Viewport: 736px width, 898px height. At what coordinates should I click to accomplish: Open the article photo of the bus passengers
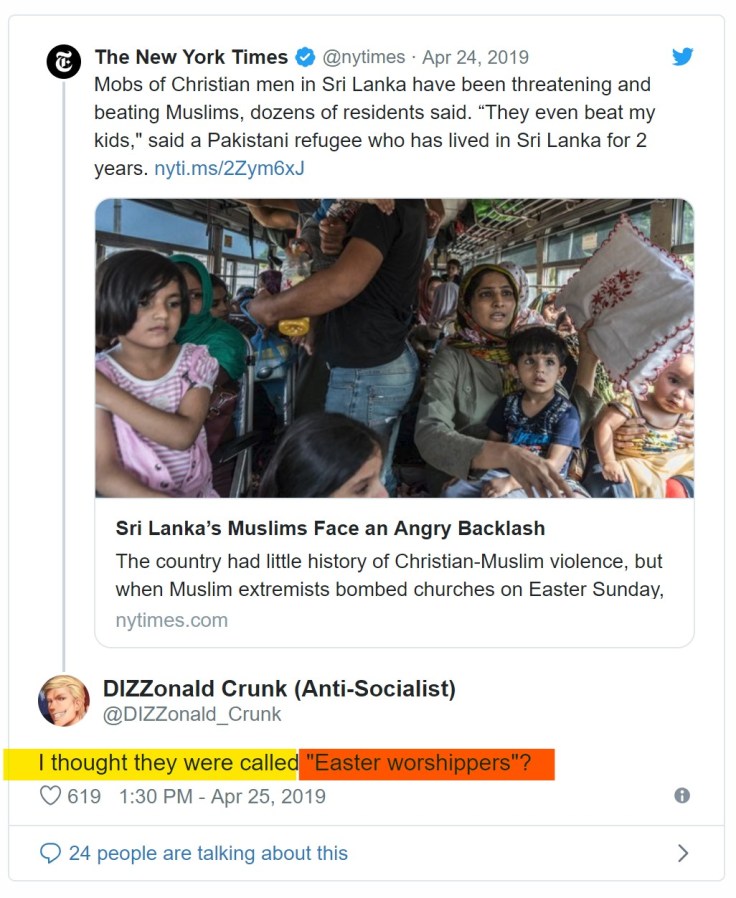394,348
